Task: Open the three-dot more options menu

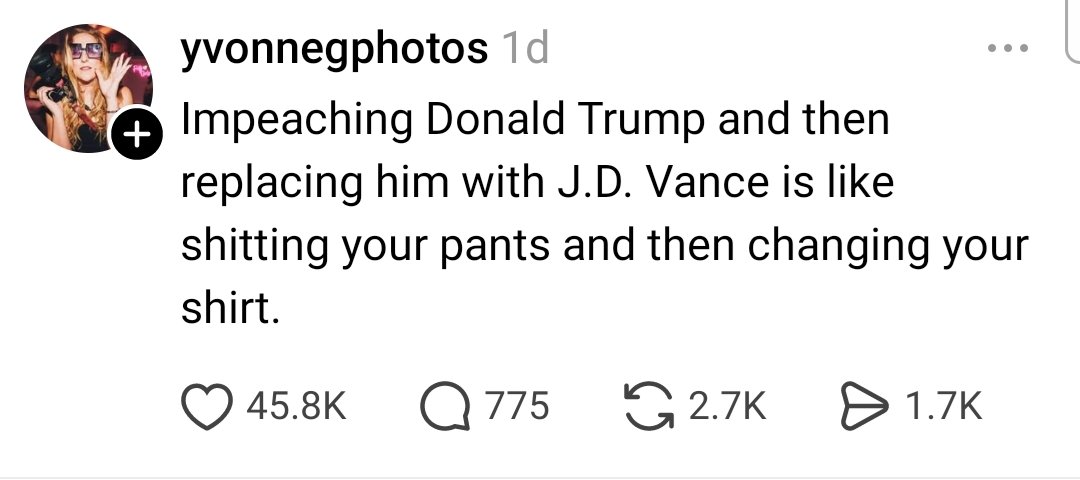Action: [x=1005, y=48]
